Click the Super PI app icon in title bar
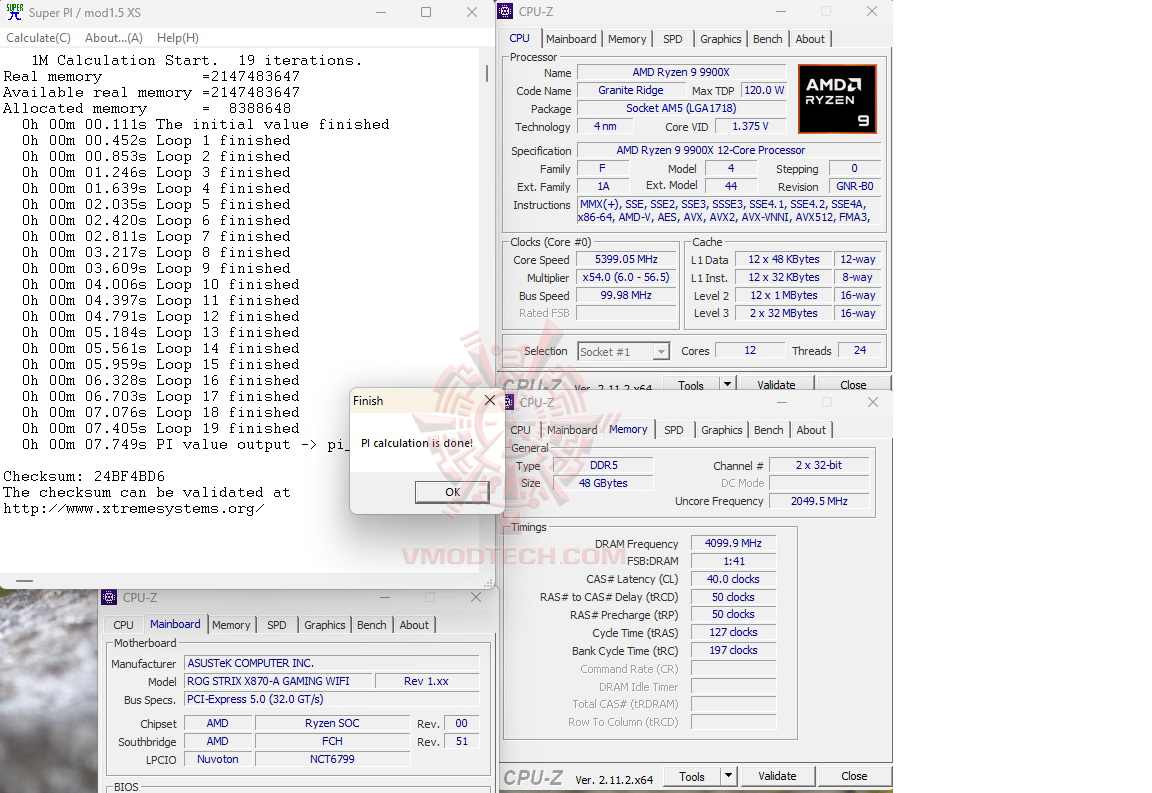Screen dimensions: 1152x793 [14, 12]
